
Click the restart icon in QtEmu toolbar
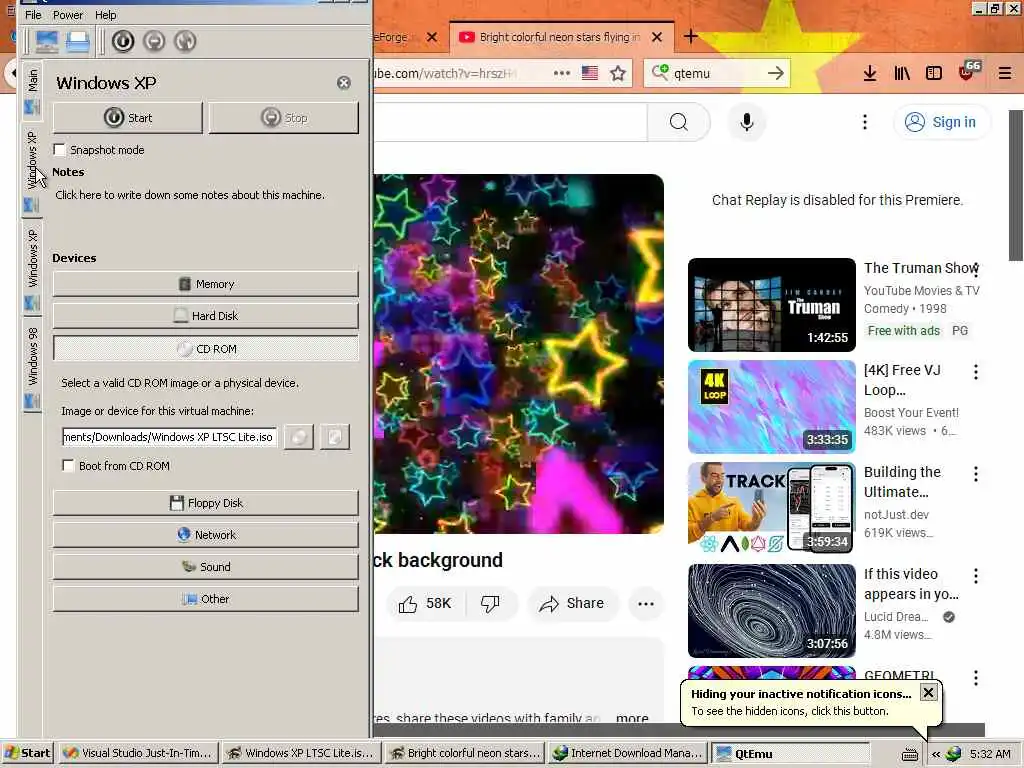pos(185,42)
